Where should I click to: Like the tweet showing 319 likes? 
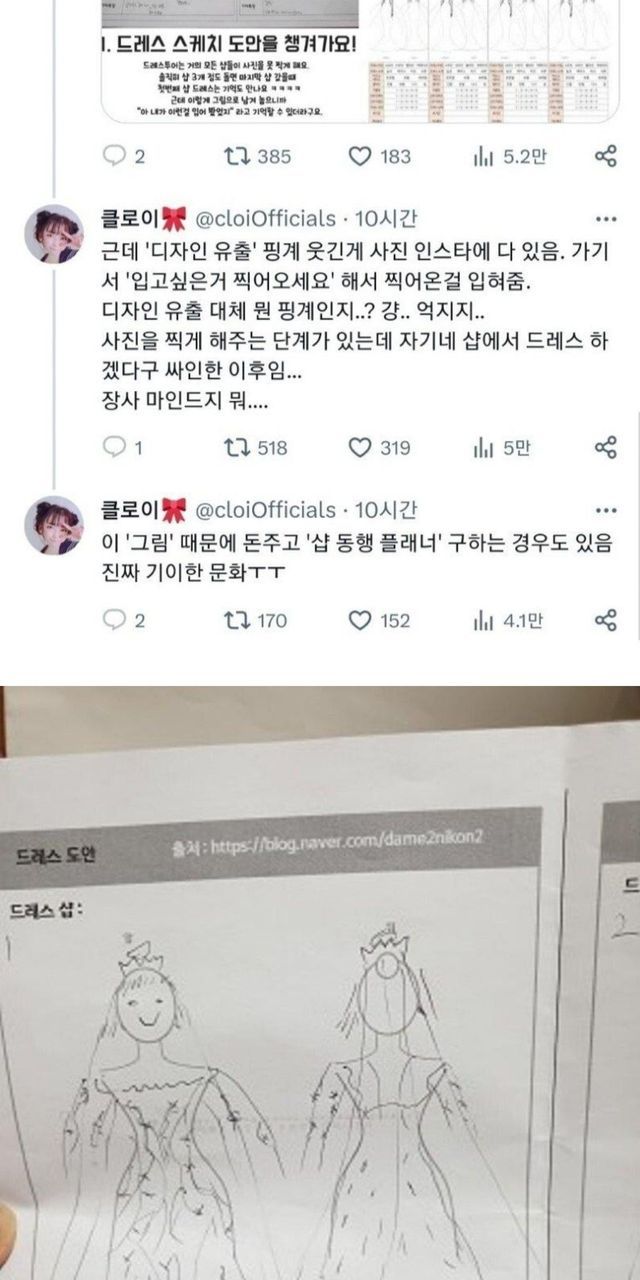[379, 448]
